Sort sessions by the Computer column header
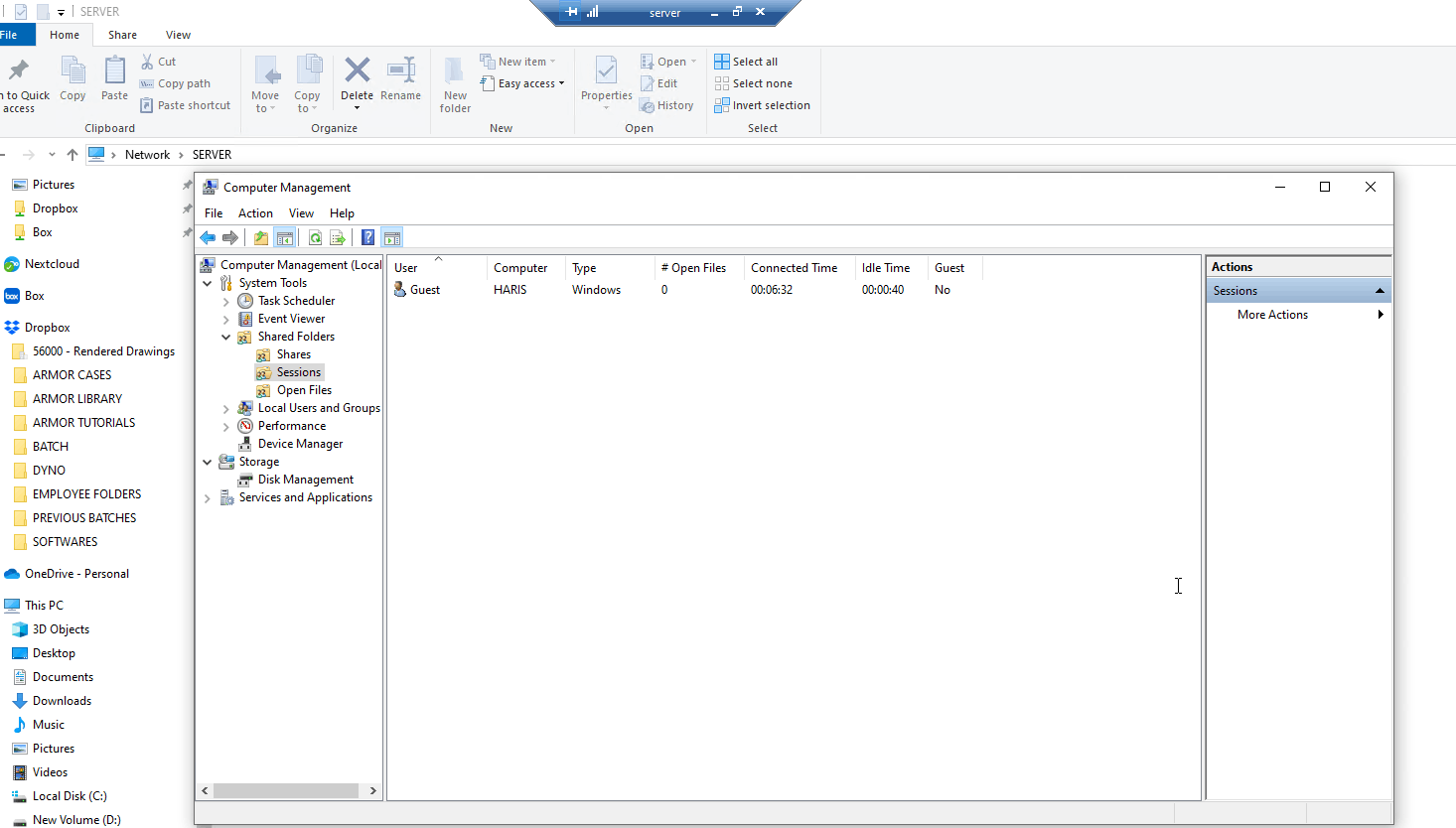Screen dimensions: 1456x828 (x=526, y=268)
